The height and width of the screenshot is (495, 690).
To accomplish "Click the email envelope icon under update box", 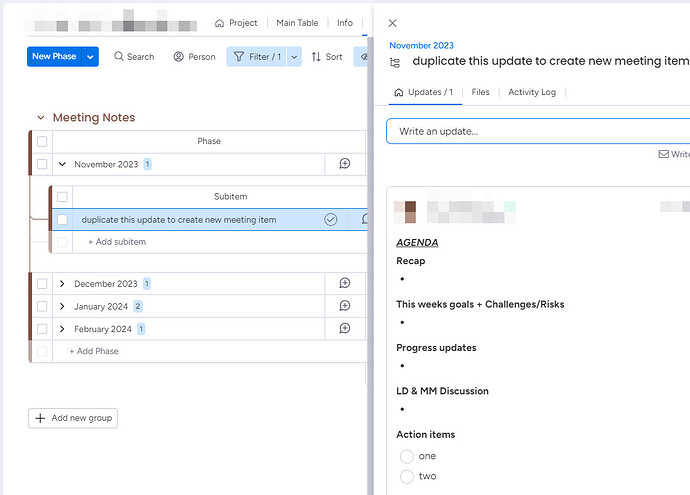I will pos(663,154).
